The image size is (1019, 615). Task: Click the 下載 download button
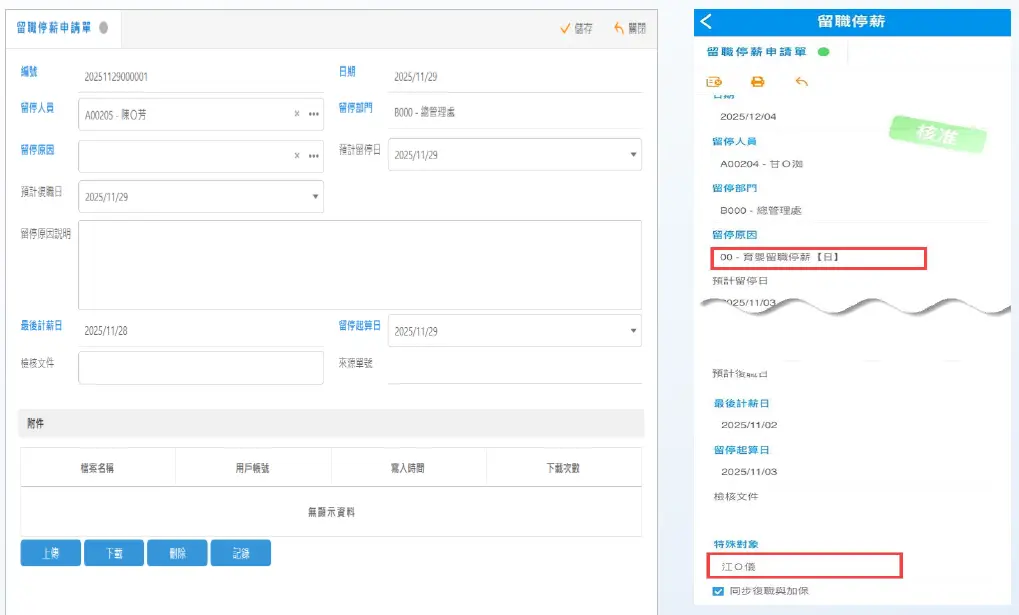(x=113, y=553)
